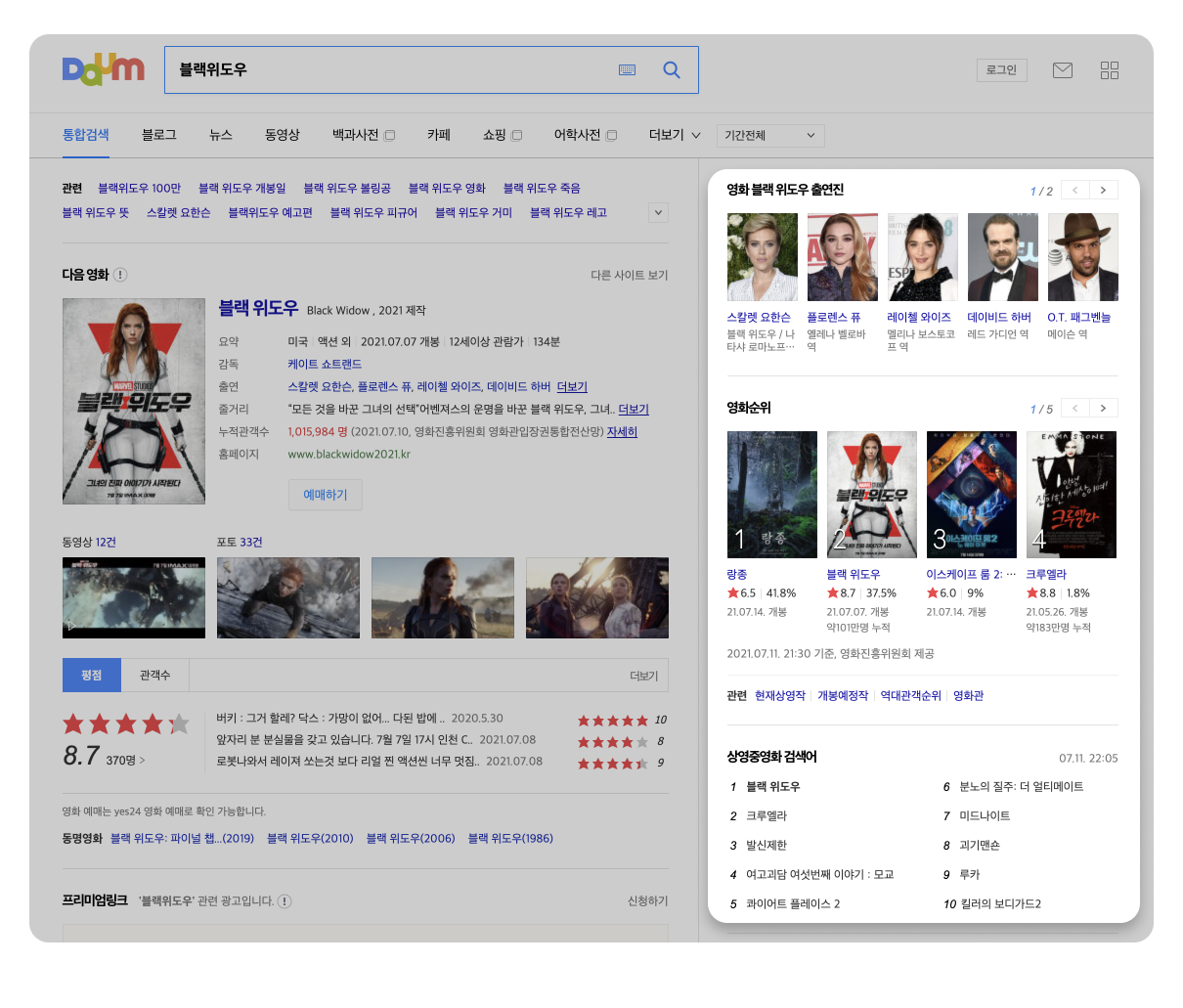Click the 예매하기 button
This screenshot has width=1183, height=1008.
pyautogui.click(x=326, y=495)
